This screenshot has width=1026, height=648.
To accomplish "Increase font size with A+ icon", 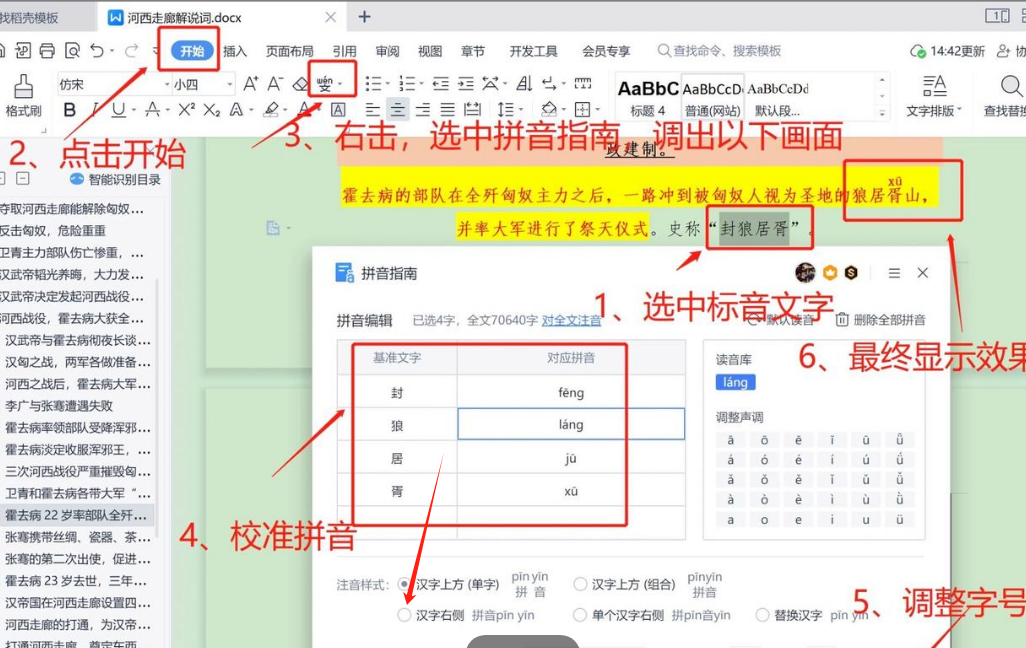I will click(x=251, y=84).
